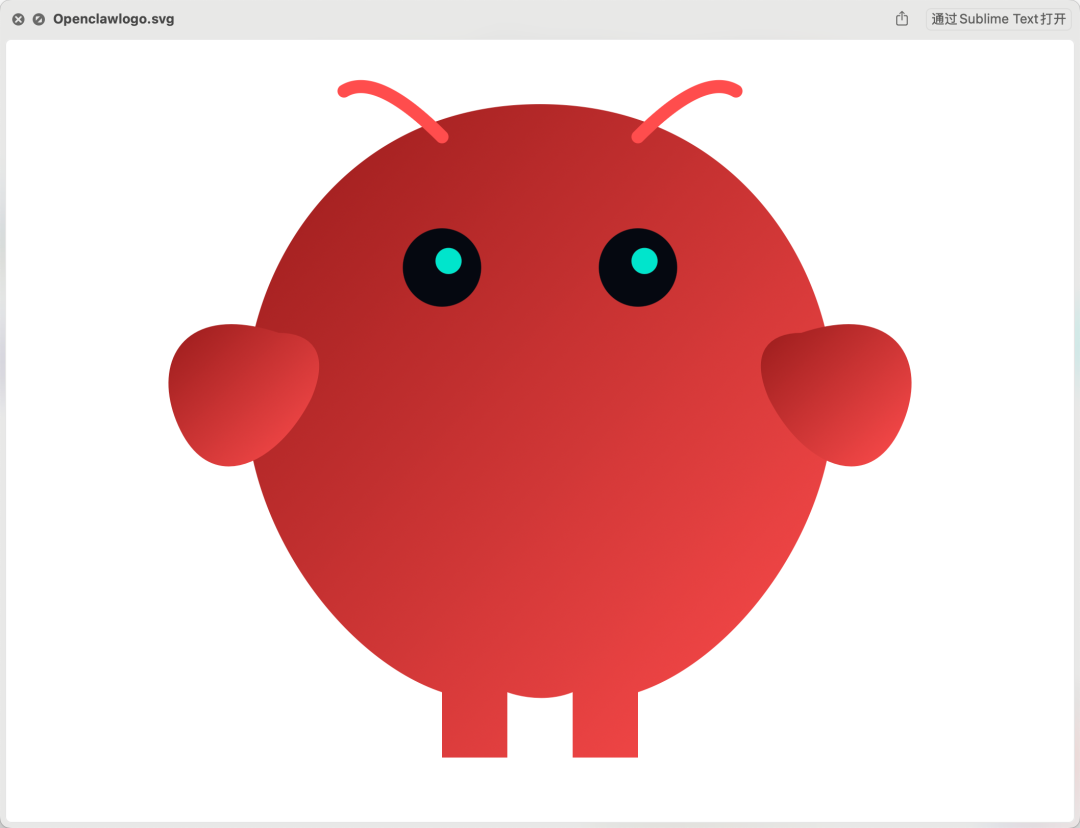Screen dimensions: 1080x828
Task: Close the Quick Look preview window
Action: click(19, 19)
